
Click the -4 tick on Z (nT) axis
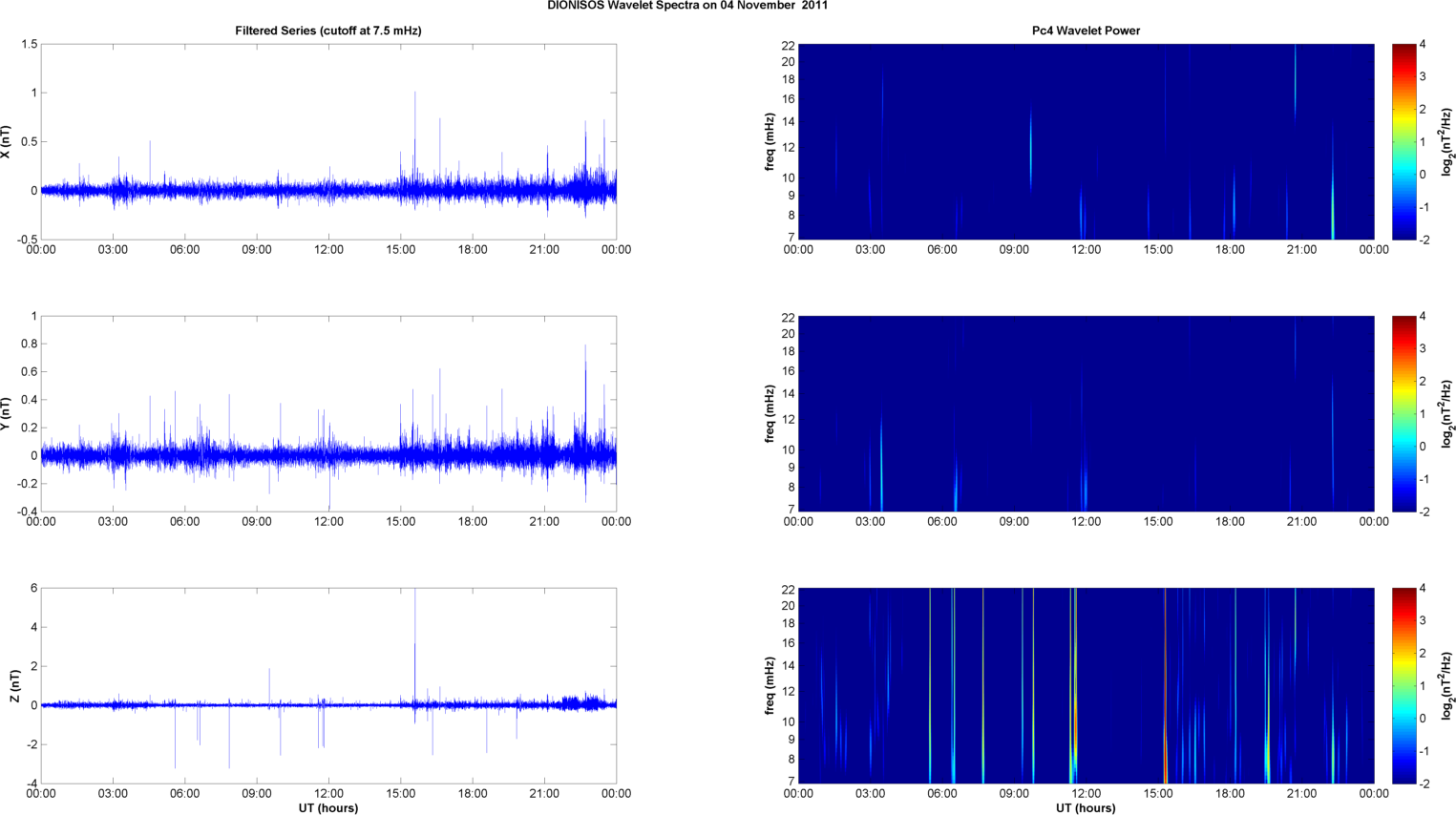pos(32,784)
